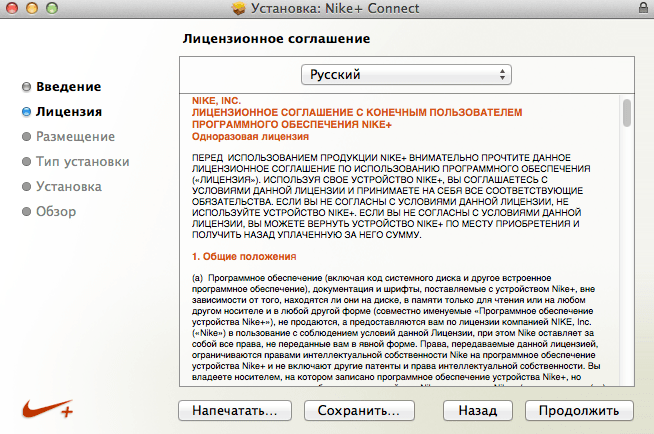Image resolution: width=654 pixels, height=434 pixels.
Task: Click the bullet beside Введение
Action: tap(26, 87)
